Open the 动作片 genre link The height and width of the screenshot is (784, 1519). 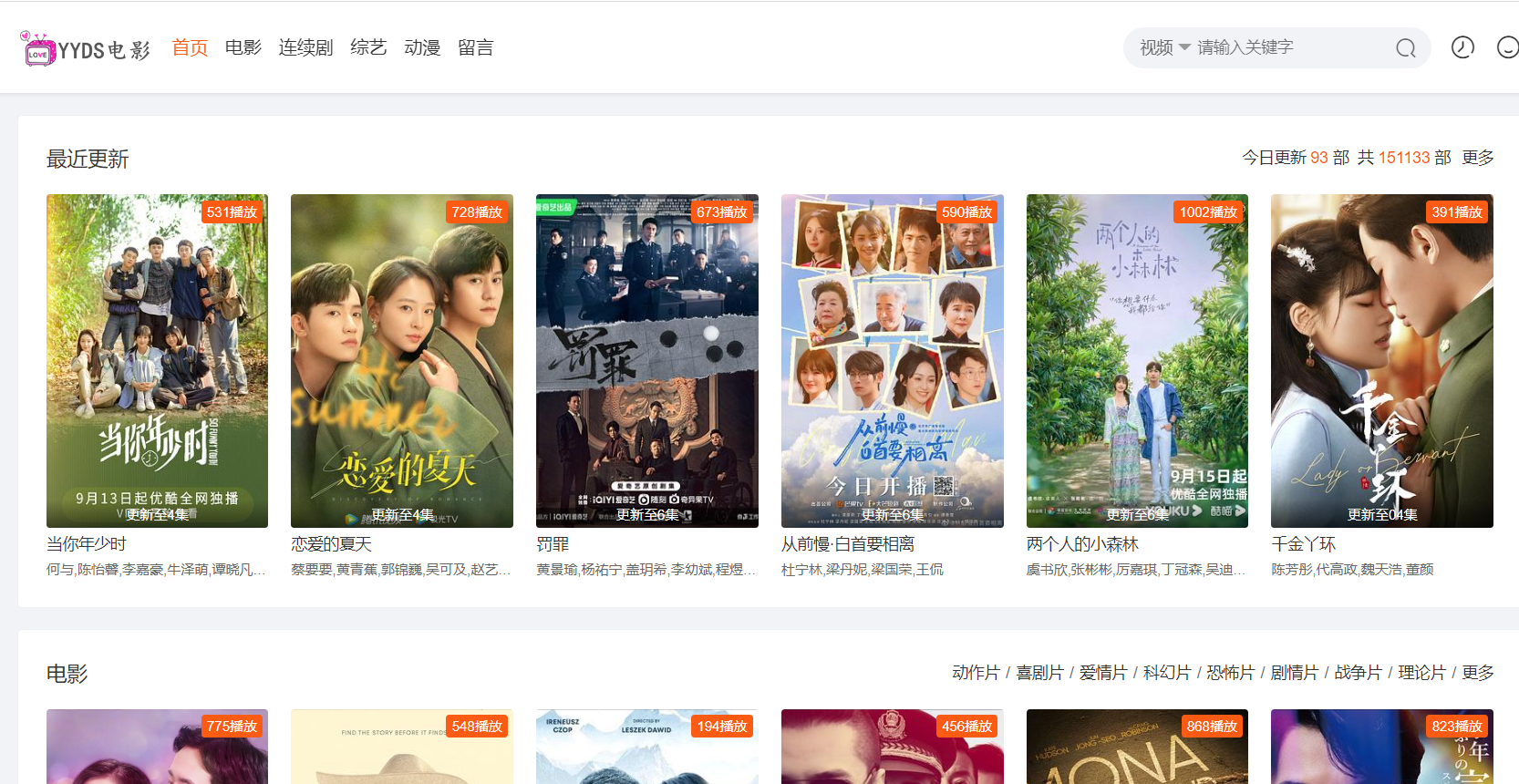(976, 673)
